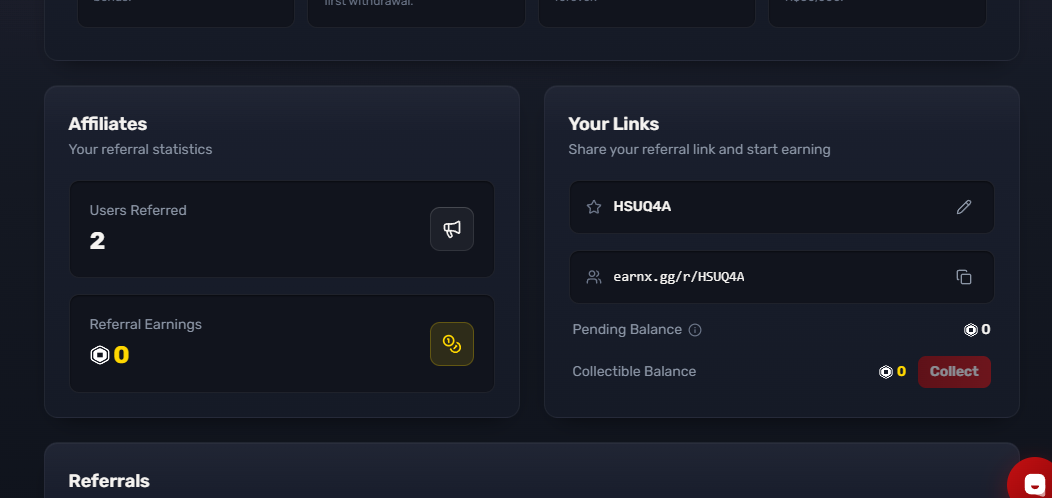Click the Affiliates heading
Screen dimensions: 1052x498
click(x=107, y=124)
